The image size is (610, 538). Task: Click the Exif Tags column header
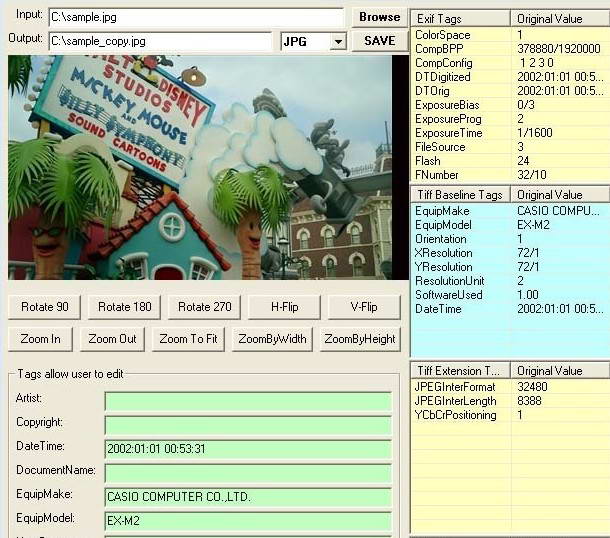click(461, 19)
